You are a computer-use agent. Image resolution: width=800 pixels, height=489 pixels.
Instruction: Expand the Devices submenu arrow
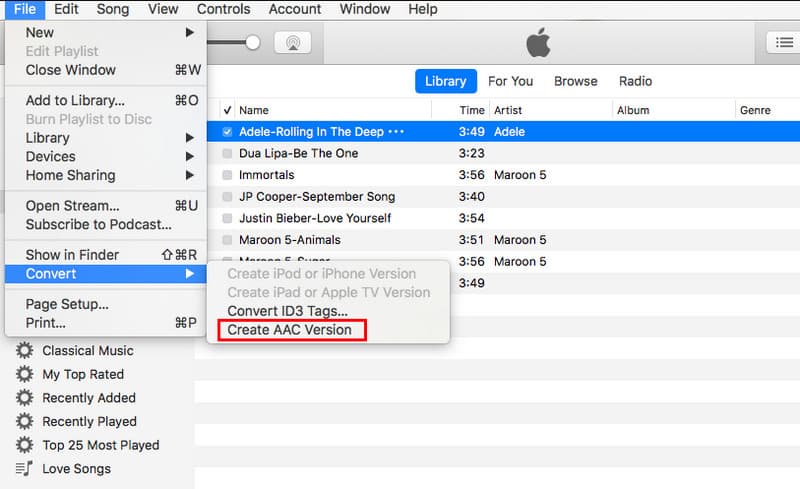[x=190, y=157]
